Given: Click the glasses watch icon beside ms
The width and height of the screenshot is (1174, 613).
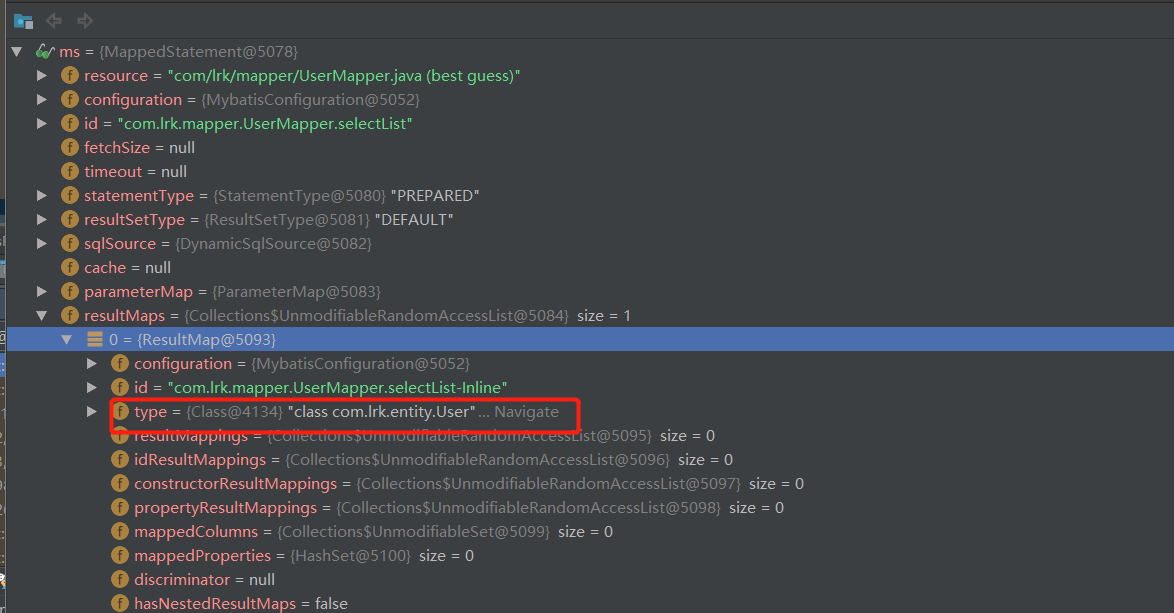Looking at the screenshot, I should click(44, 52).
